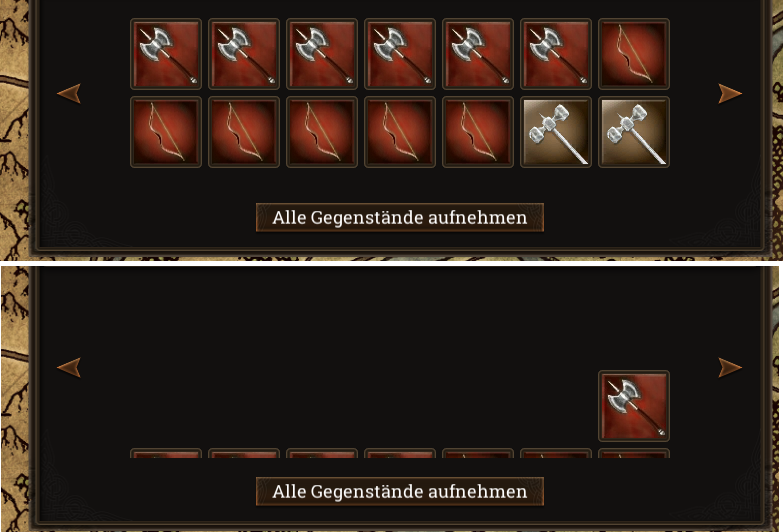This screenshot has width=783, height=532.
Task: Click right arrow in lower panel
Action: 730,367
